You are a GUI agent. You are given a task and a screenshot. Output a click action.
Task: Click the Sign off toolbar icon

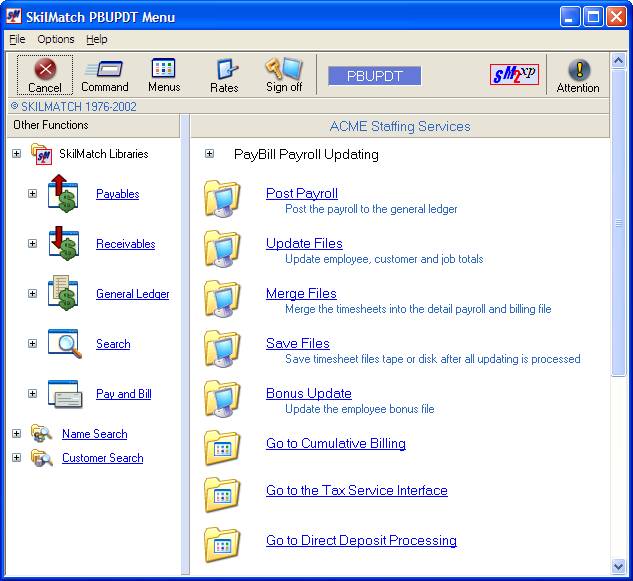point(284,68)
